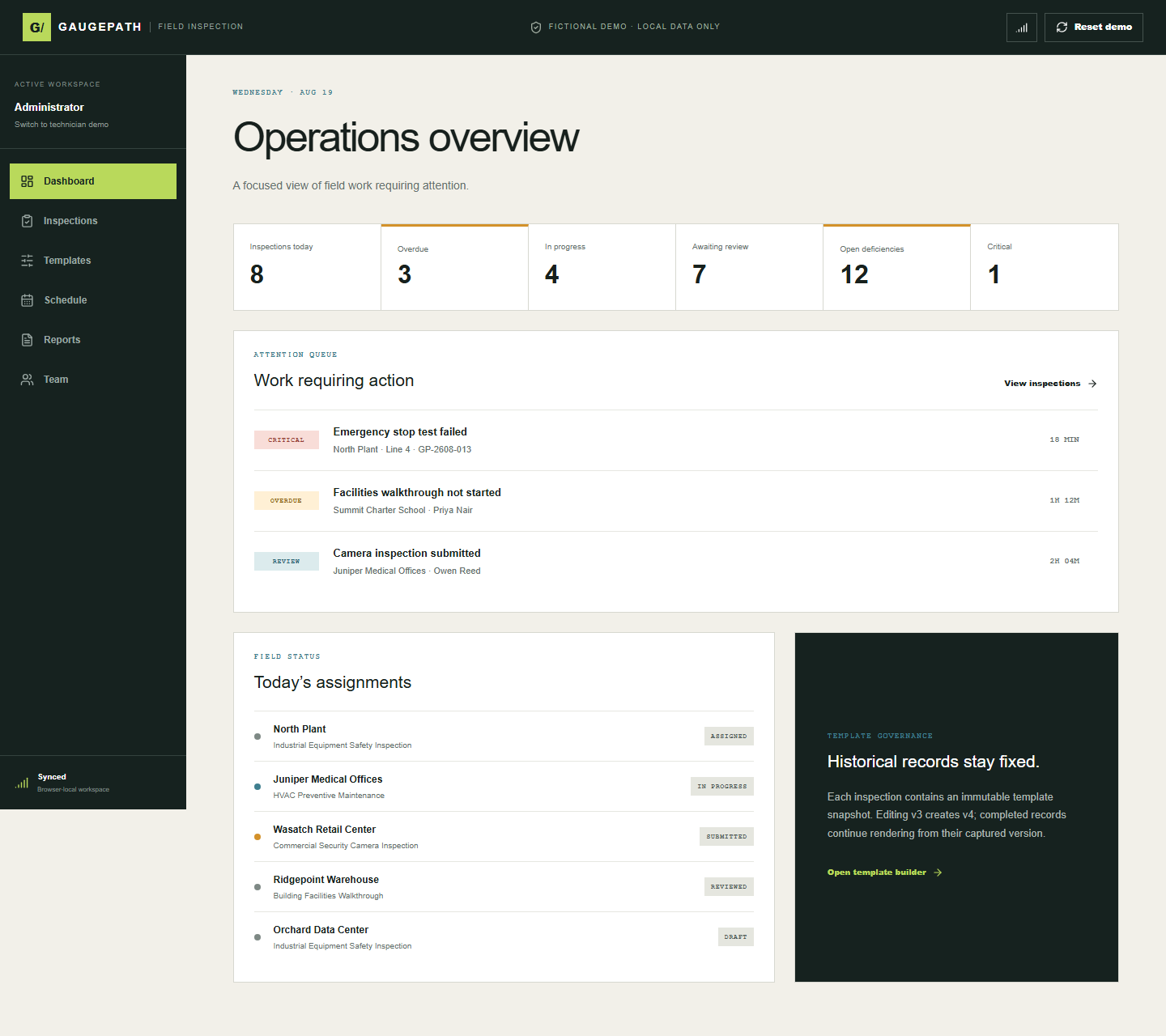
Task: Select the Awaiting review stat card
Action: pos(749,267)
